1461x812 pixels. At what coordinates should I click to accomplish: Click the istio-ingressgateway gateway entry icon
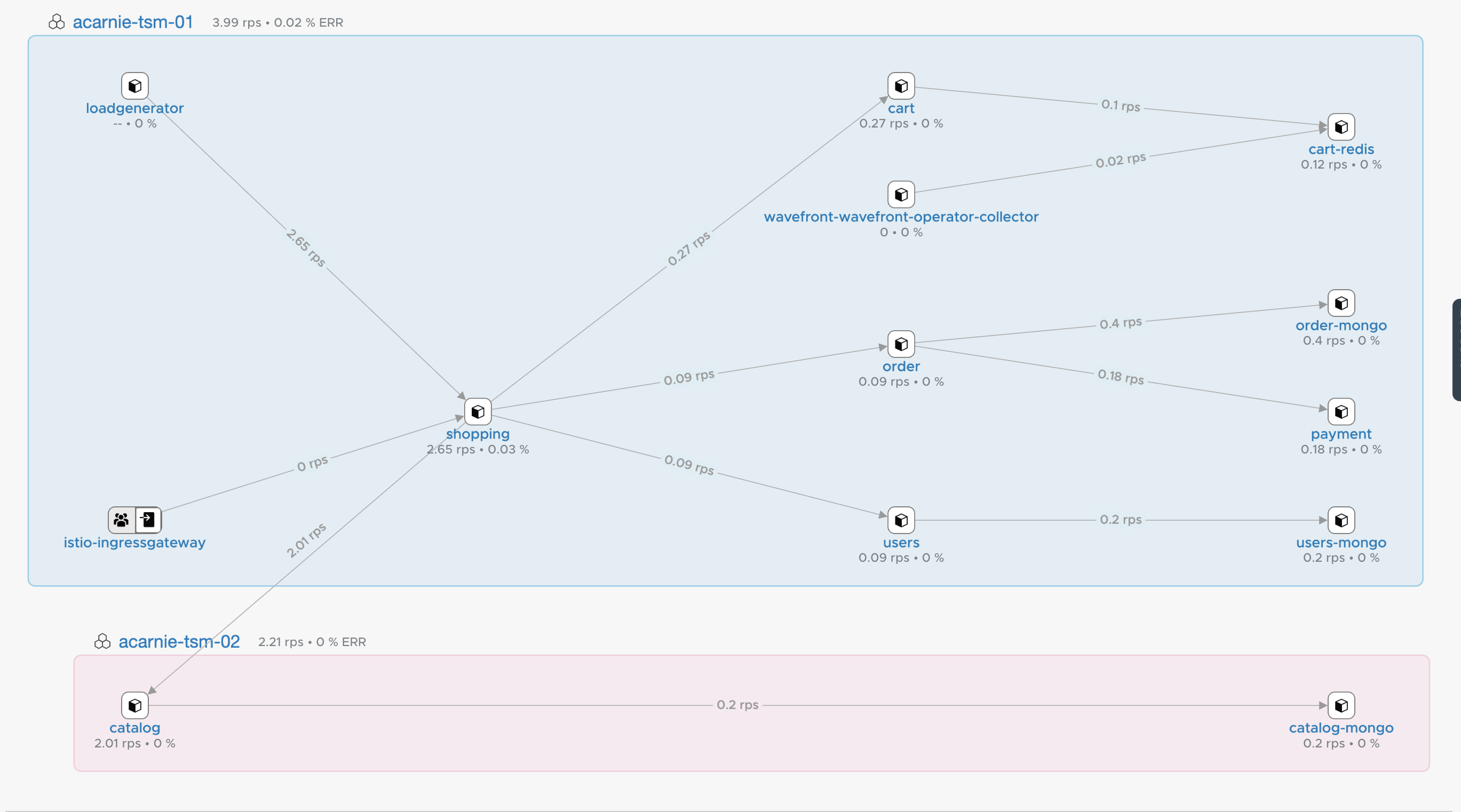[148, 520]
